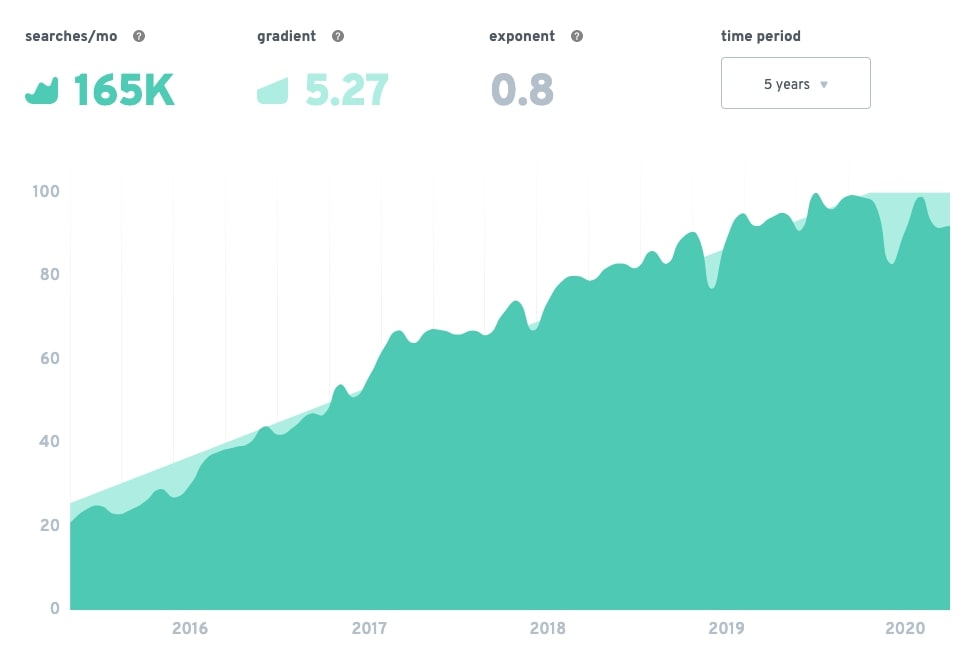The width and height of the screenshot is (963, 656).
Task: Click the 0.8 exponent value
Action: click(x=523, y=90)
